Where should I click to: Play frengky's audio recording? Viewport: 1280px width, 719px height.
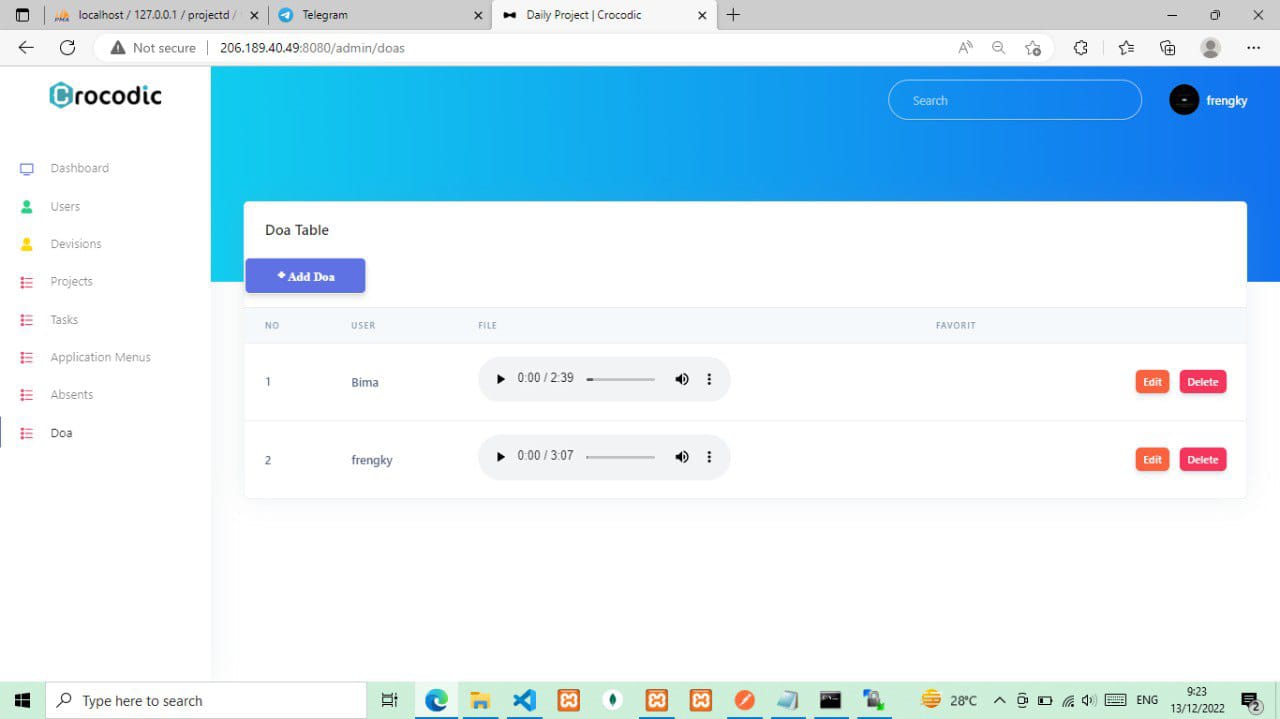pos(501,457)
